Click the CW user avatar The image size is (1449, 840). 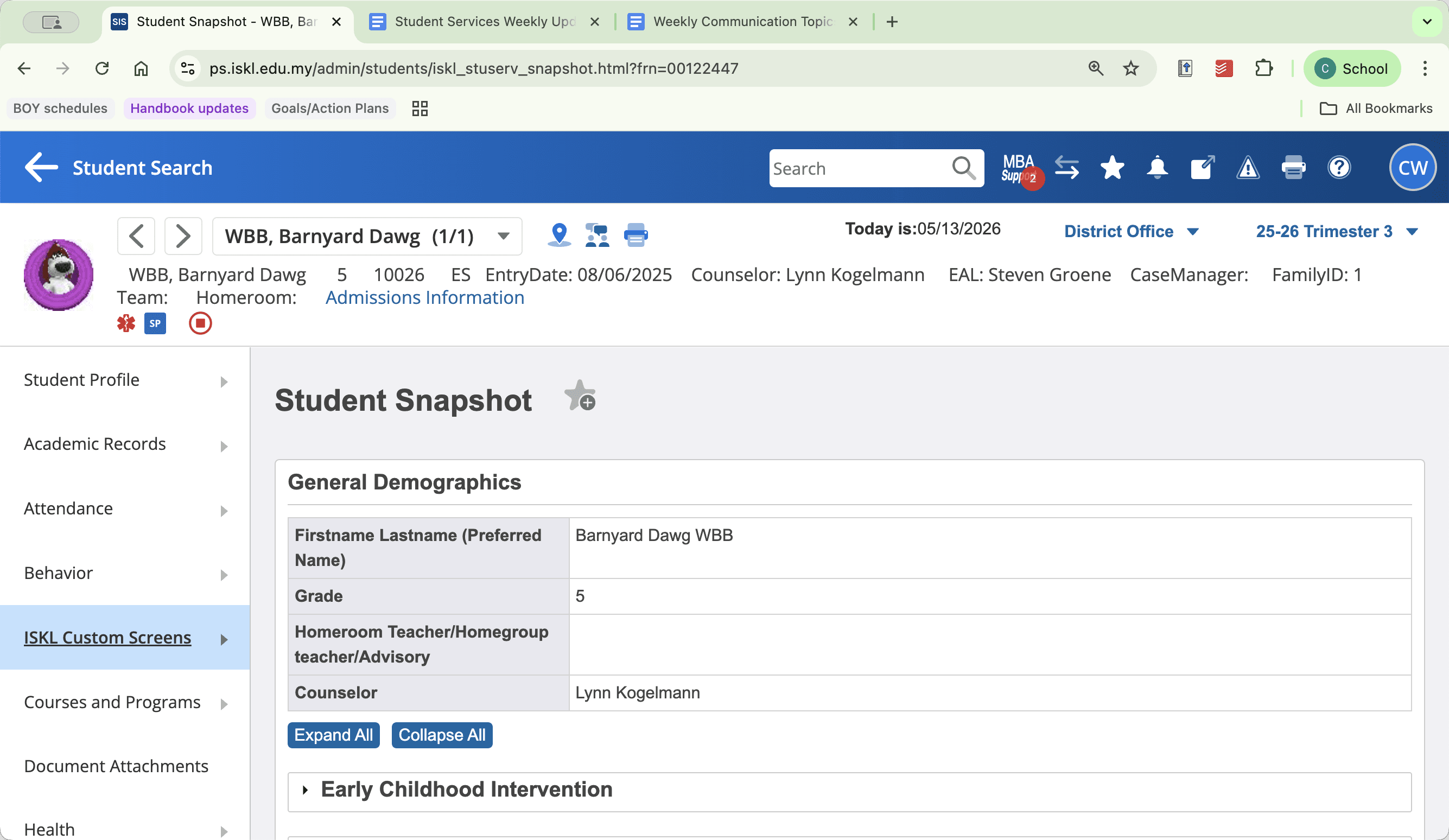1413,167
